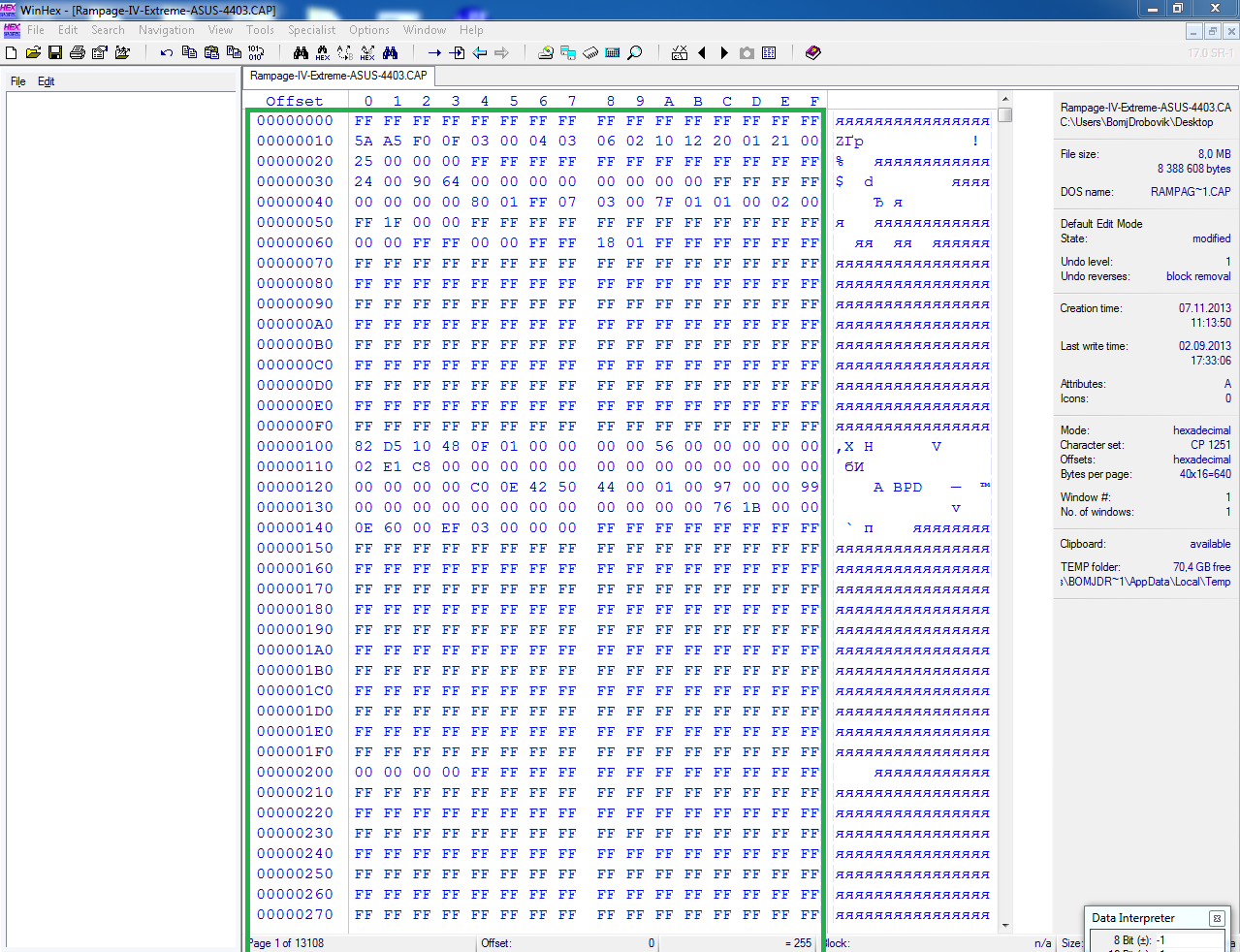Screen dimensions: 1240x952
Task: Undo last action with toolbar arrow
Action: click(x=167, y=52)
